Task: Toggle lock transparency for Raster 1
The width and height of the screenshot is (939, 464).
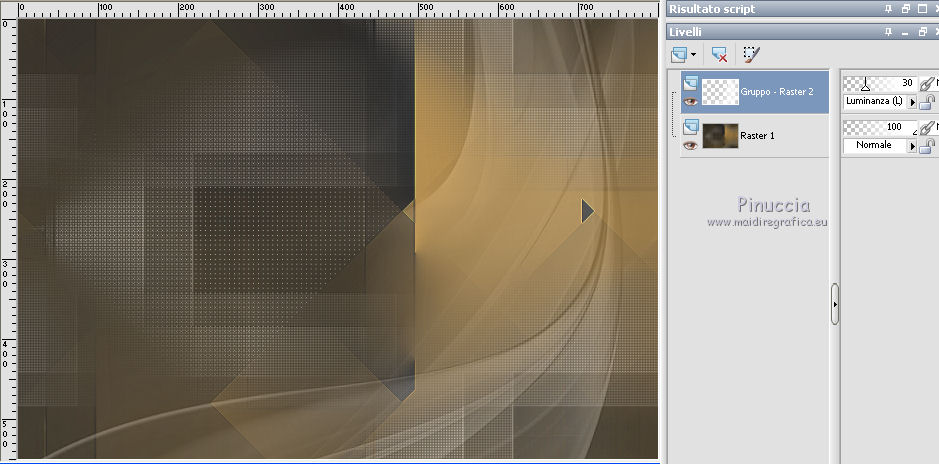Action: (927, 145)
